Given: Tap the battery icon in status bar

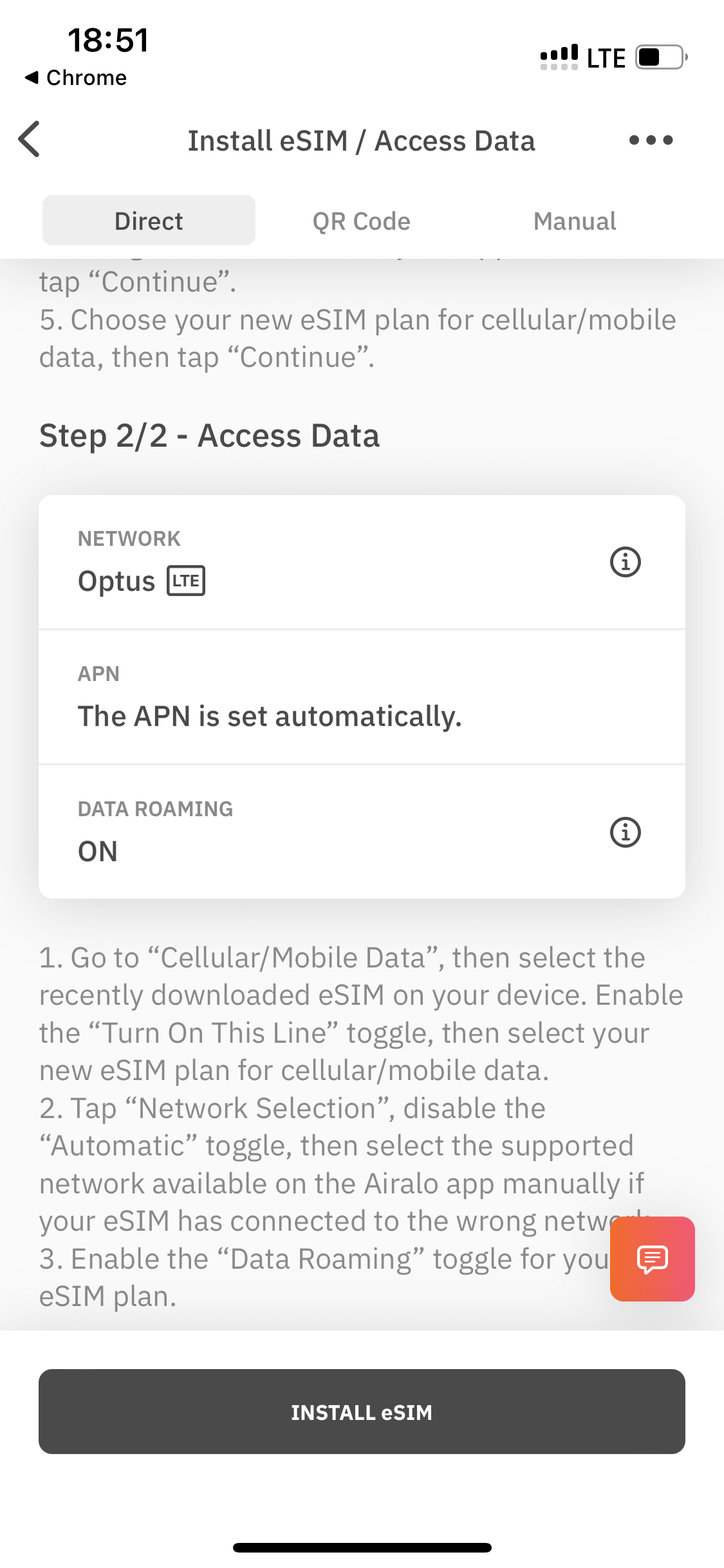Looking at the screenshot, I should [x=661, y=57].
